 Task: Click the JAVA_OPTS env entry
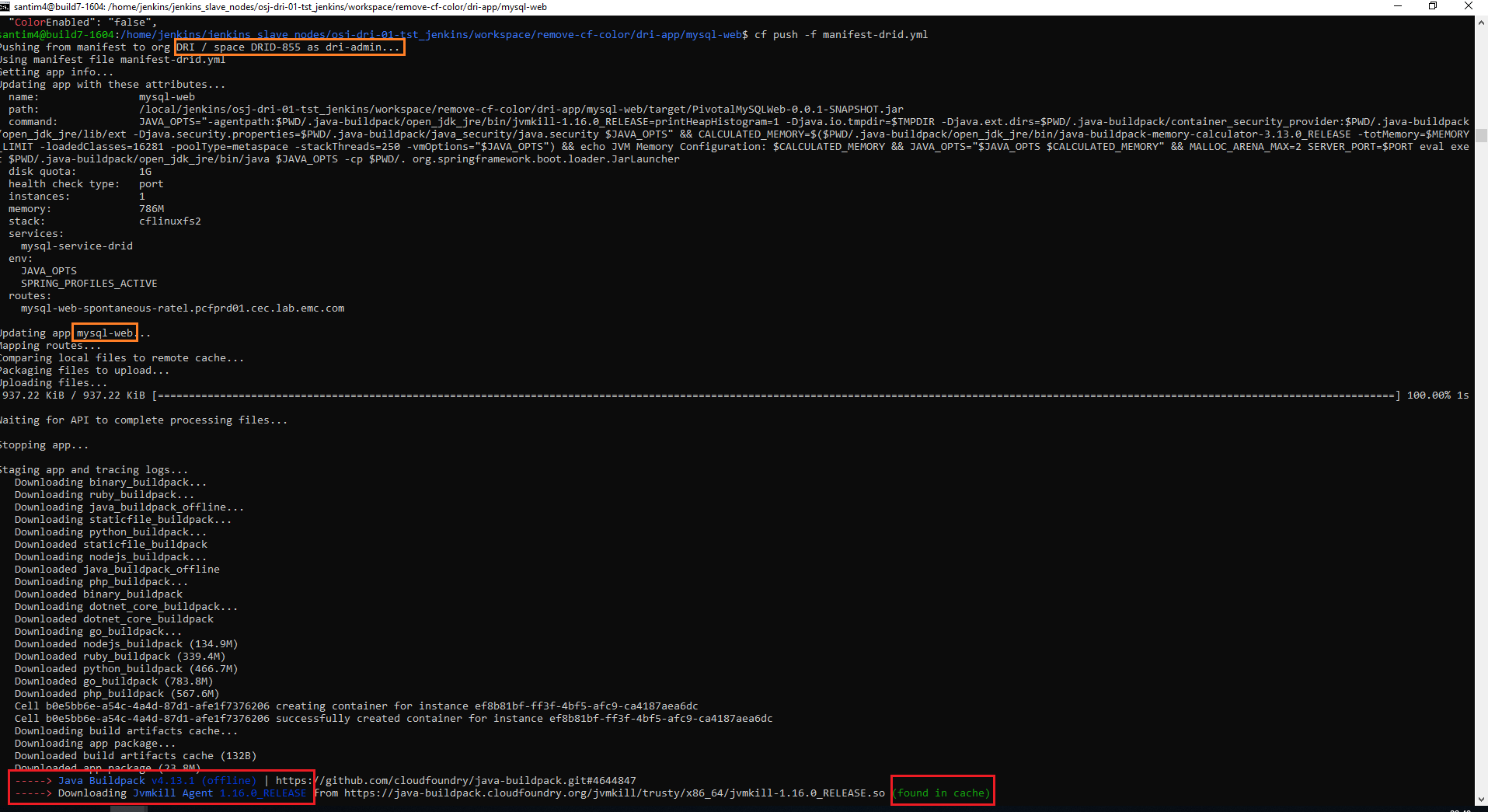coord(49,271)
